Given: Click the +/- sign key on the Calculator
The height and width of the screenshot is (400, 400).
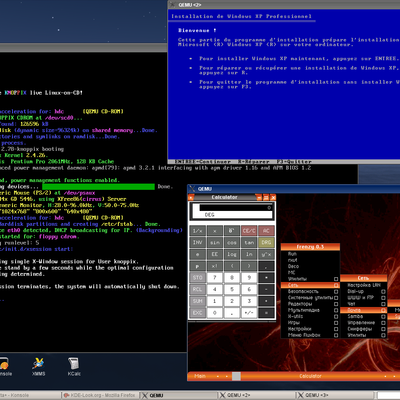Looking at the screenshot, I should coord(249,313).
